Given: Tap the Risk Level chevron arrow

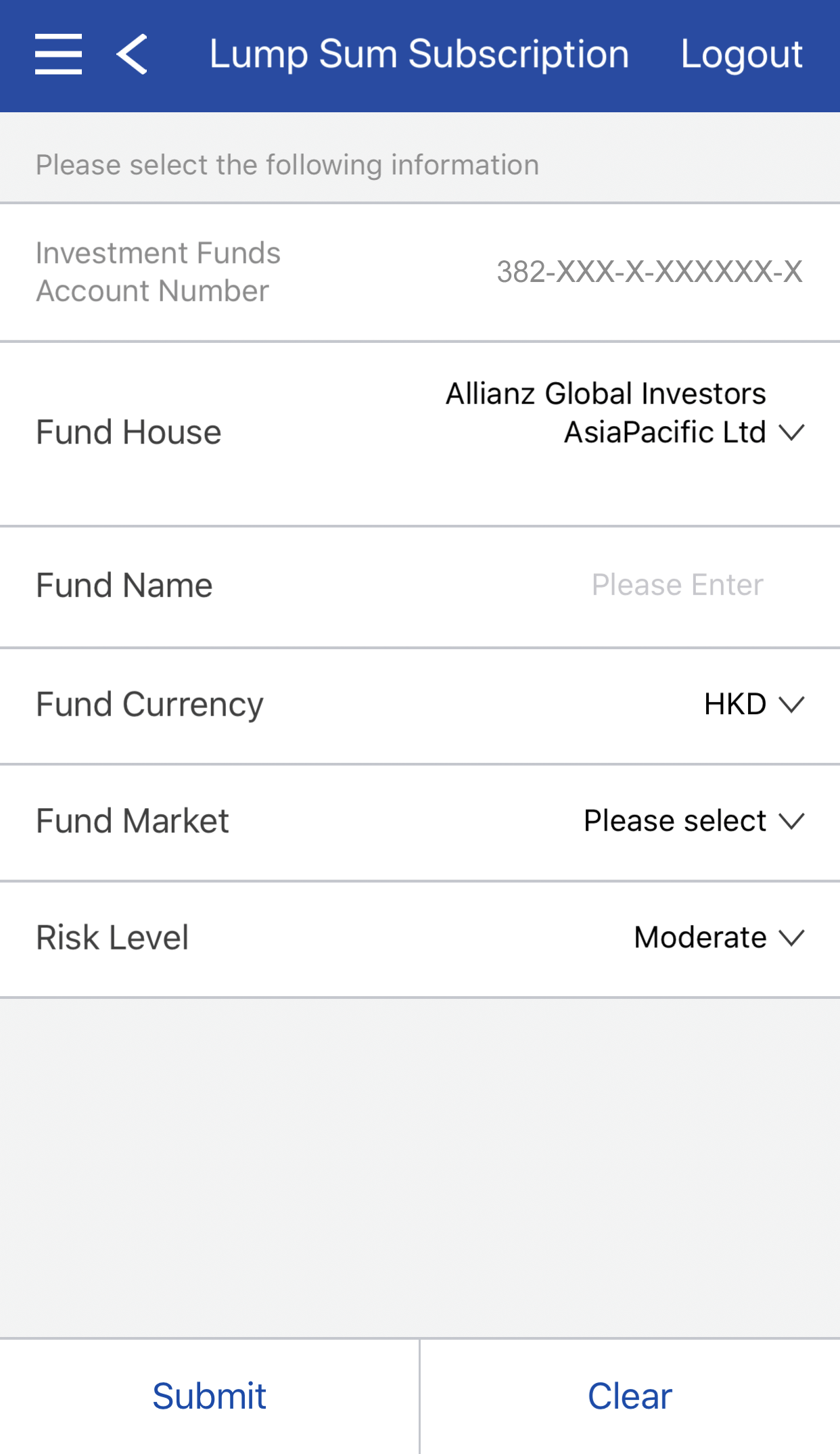Looking at the screenshot, I should click(791, 937).
